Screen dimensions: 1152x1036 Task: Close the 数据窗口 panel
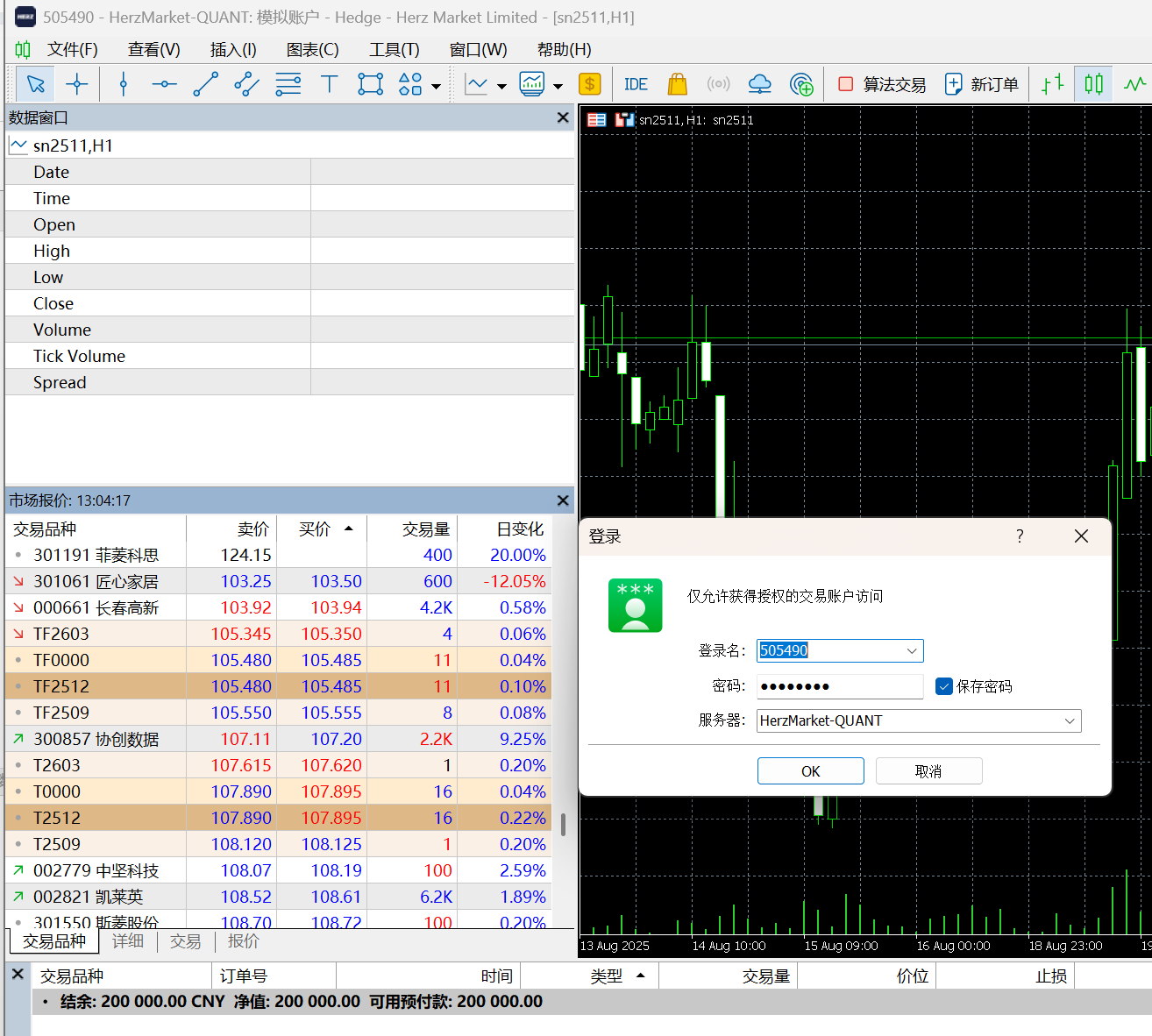click(x=563, y=117)
